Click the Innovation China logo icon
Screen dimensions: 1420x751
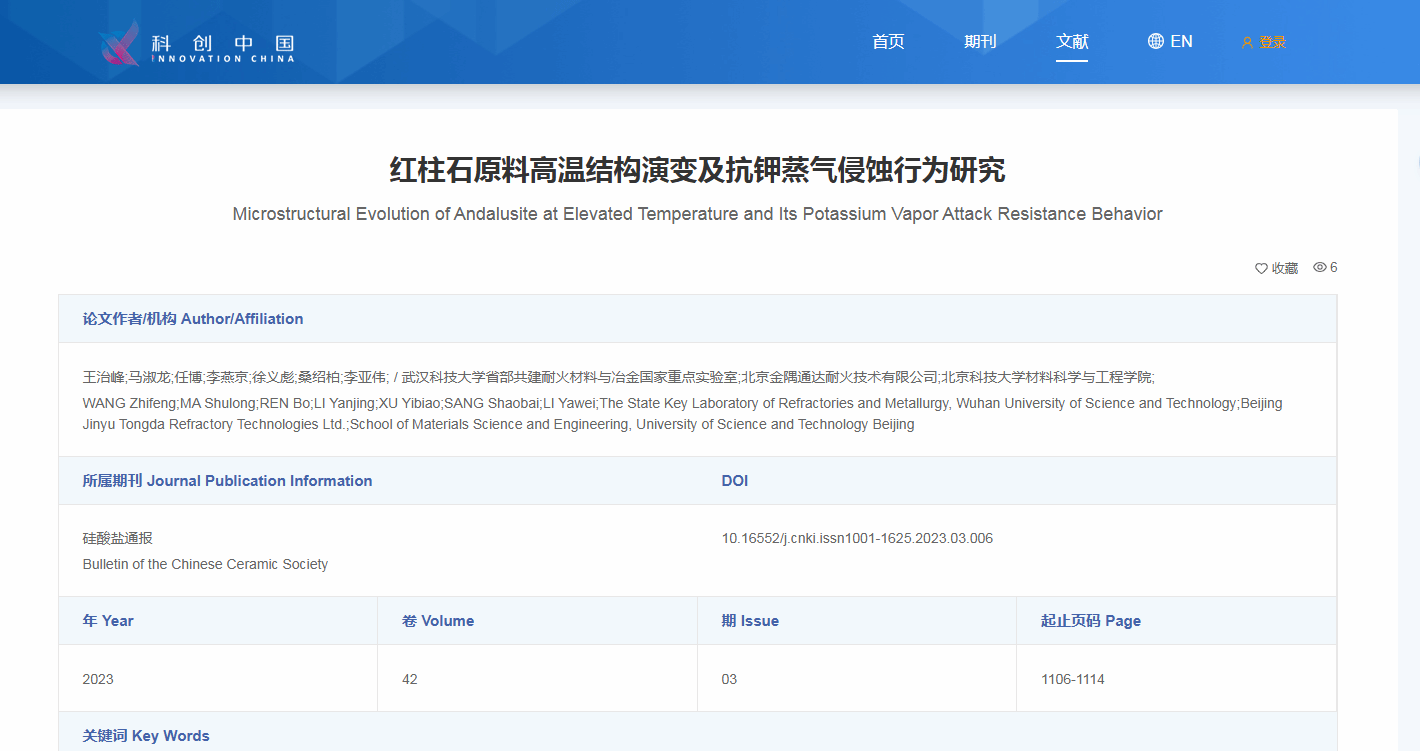120,43
